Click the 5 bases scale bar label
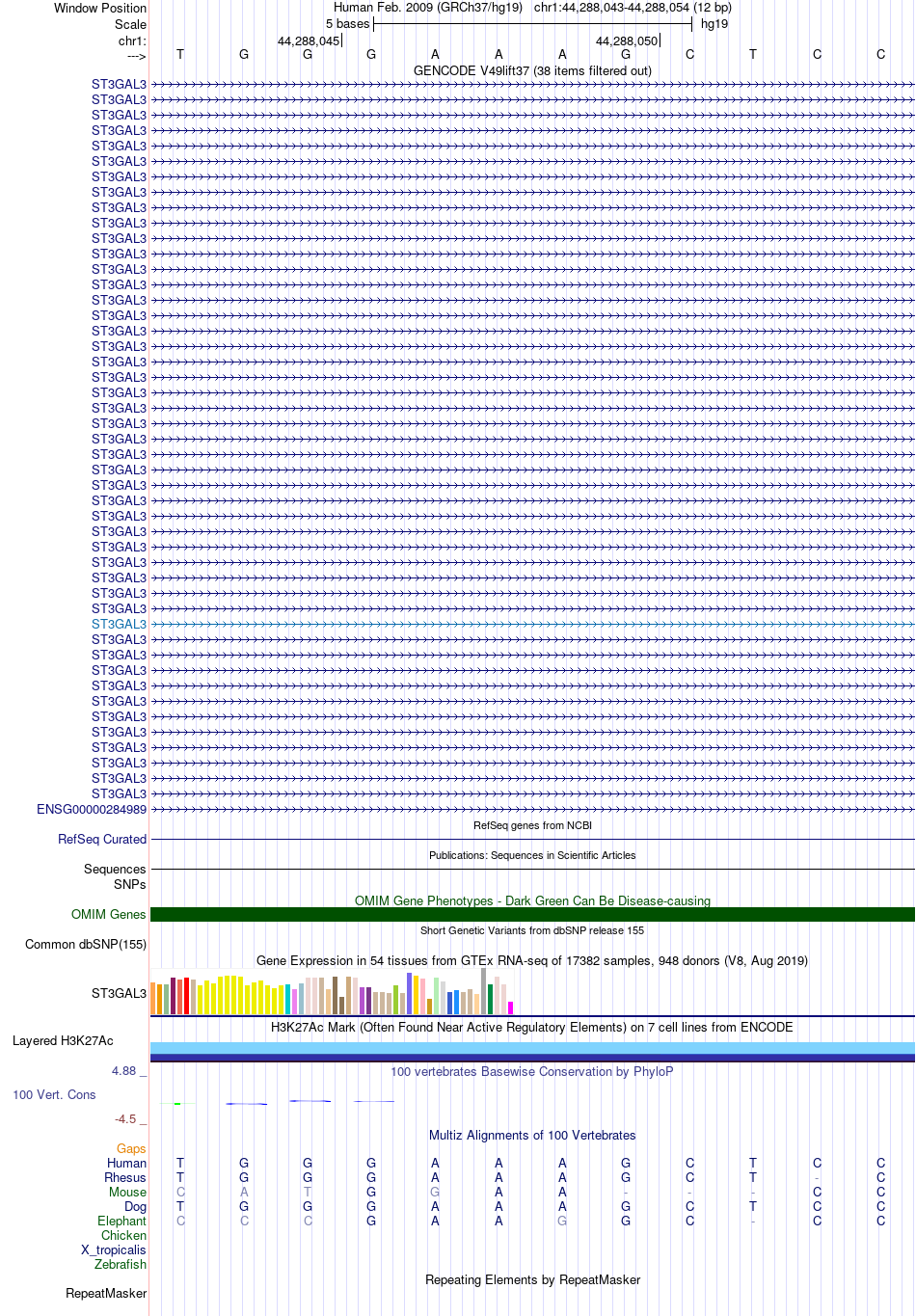Viewport: 916px width, 1316px height. [347, 24]
